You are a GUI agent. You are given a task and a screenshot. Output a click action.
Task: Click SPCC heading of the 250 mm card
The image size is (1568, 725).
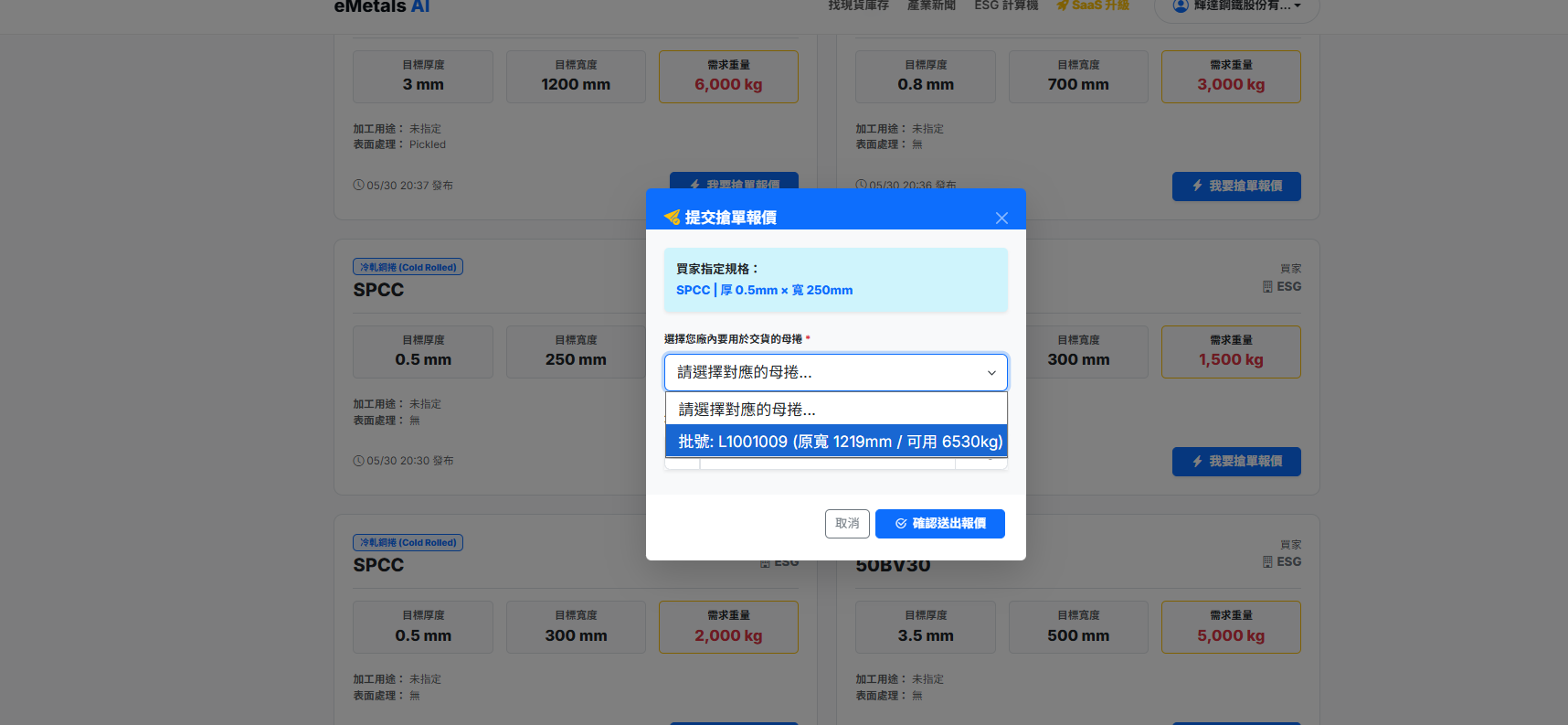(x=378, y=290)
